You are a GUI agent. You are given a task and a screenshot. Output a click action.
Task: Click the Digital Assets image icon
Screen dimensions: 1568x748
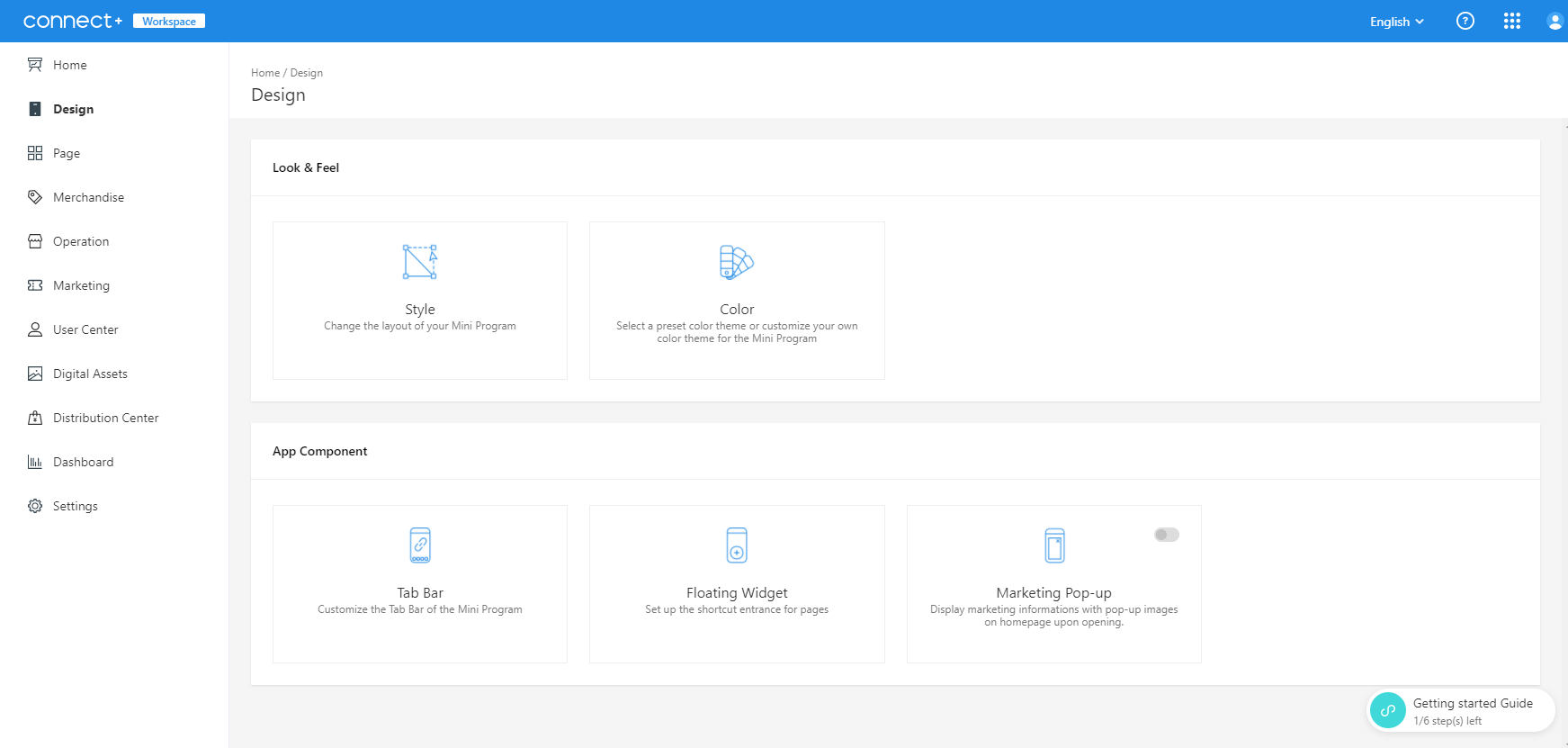coord(35,374)
